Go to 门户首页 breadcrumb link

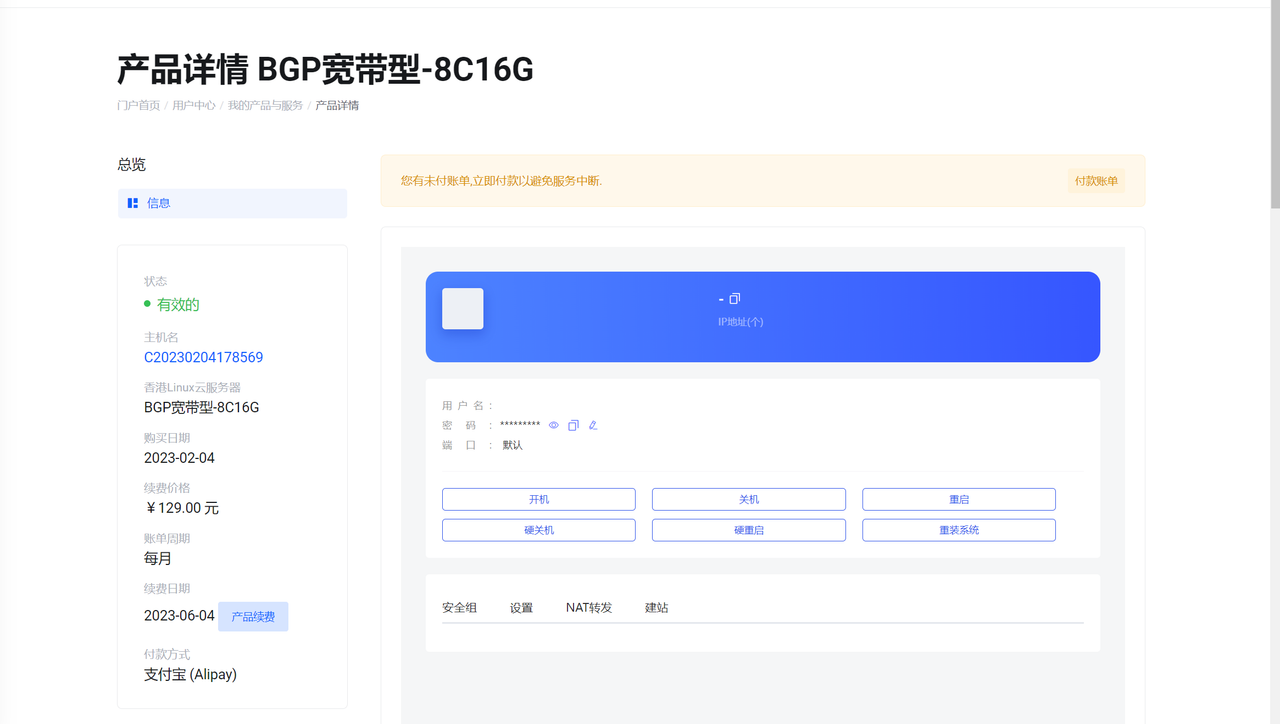click(138, 105)
